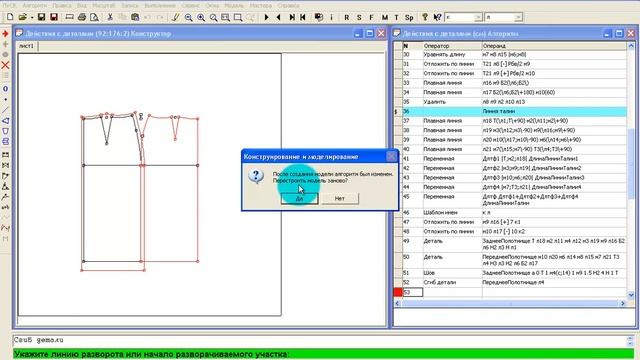Screen dimensions: 640x360
Task: Click the i info toolbar button
Action: tap(331, 17)
